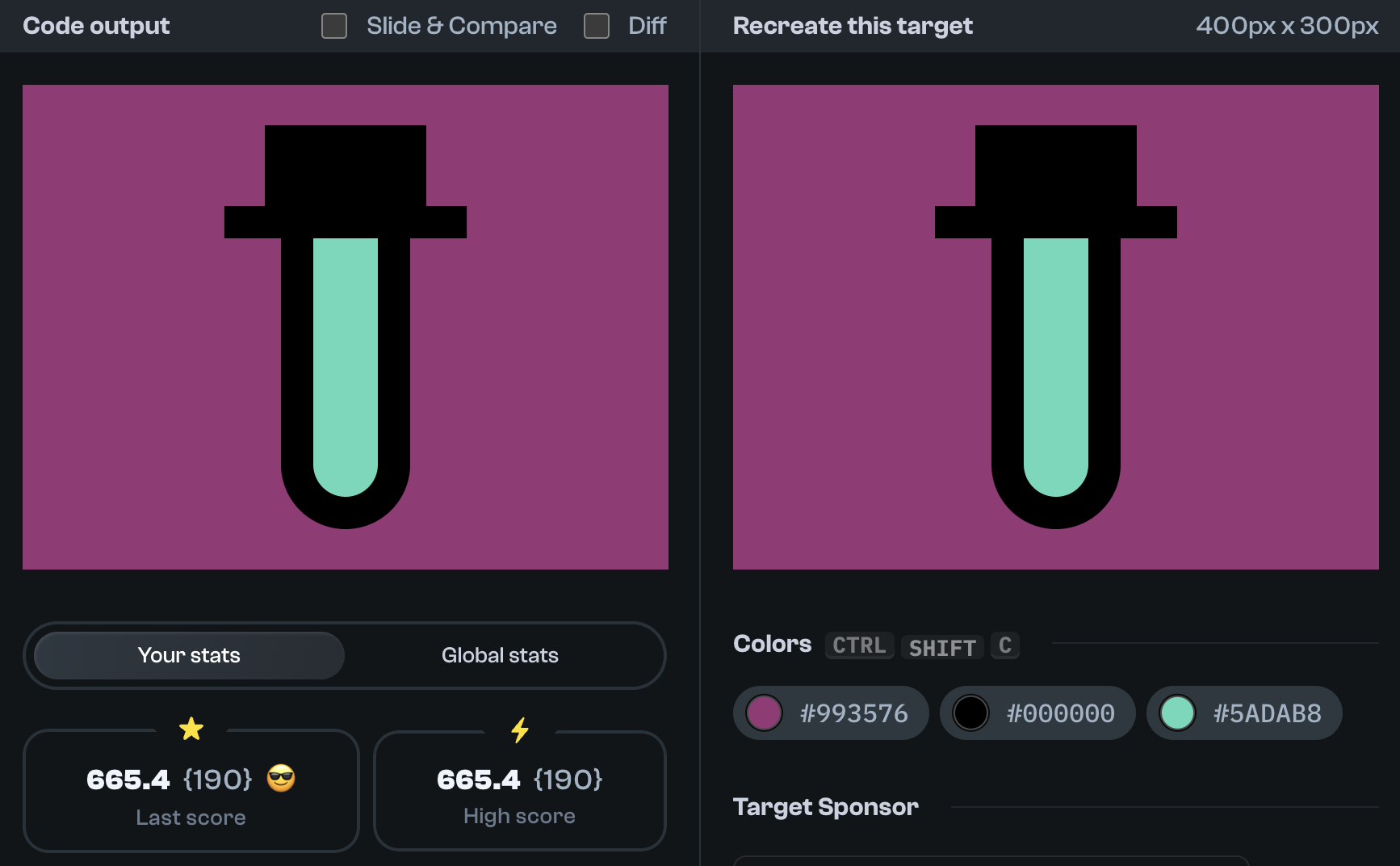Click the High score label
1400x866 pixels.
(519, 816)
